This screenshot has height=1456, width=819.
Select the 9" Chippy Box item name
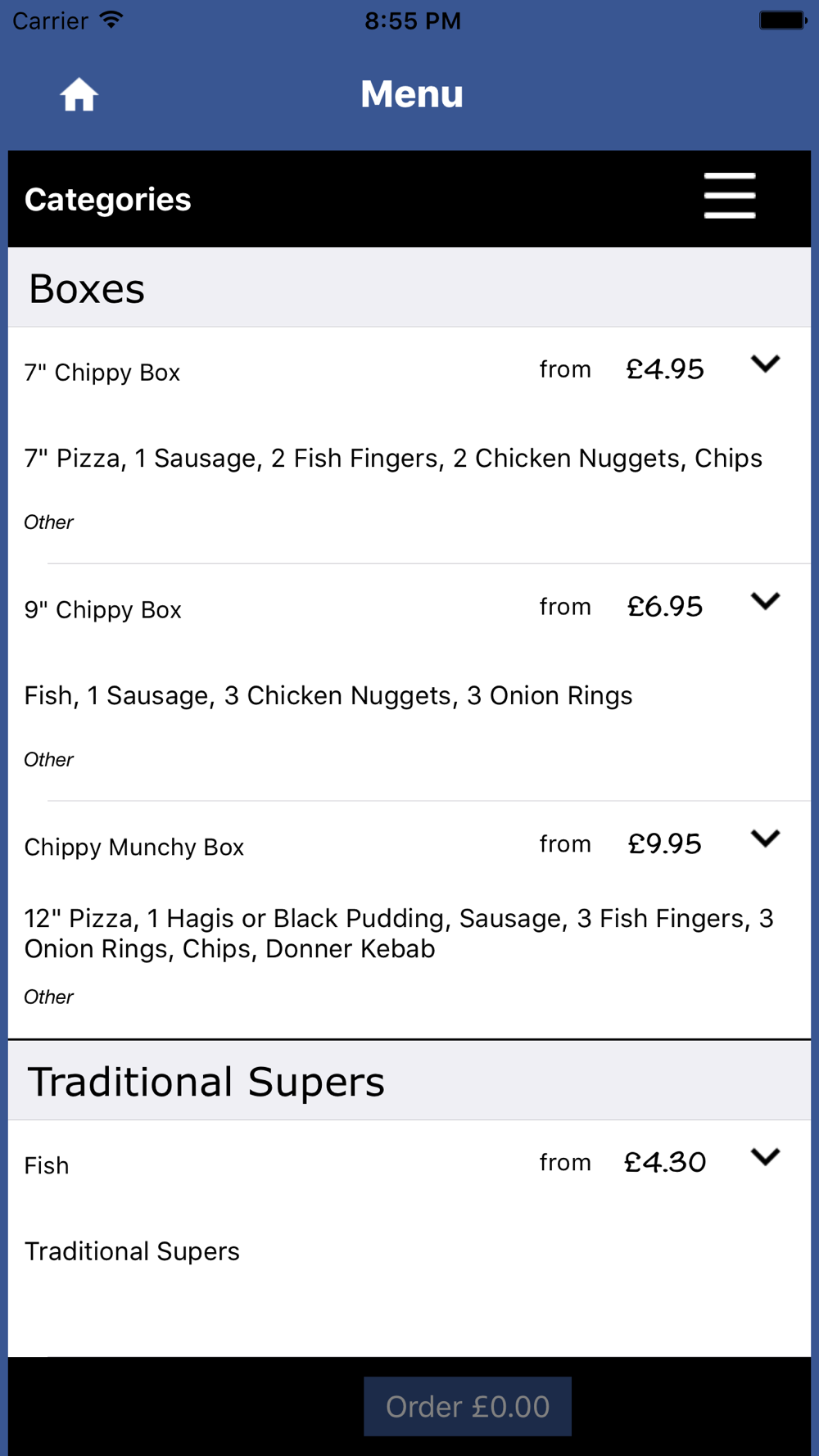(x=103, y=610)
